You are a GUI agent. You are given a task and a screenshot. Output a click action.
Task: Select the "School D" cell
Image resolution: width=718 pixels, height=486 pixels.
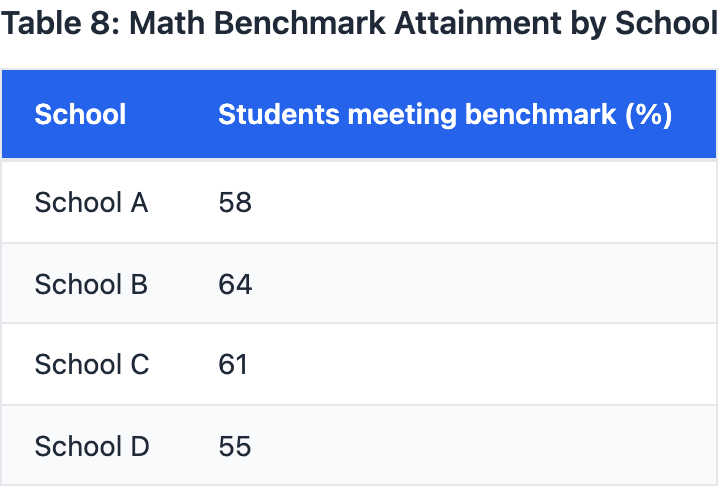coord(91,446)
